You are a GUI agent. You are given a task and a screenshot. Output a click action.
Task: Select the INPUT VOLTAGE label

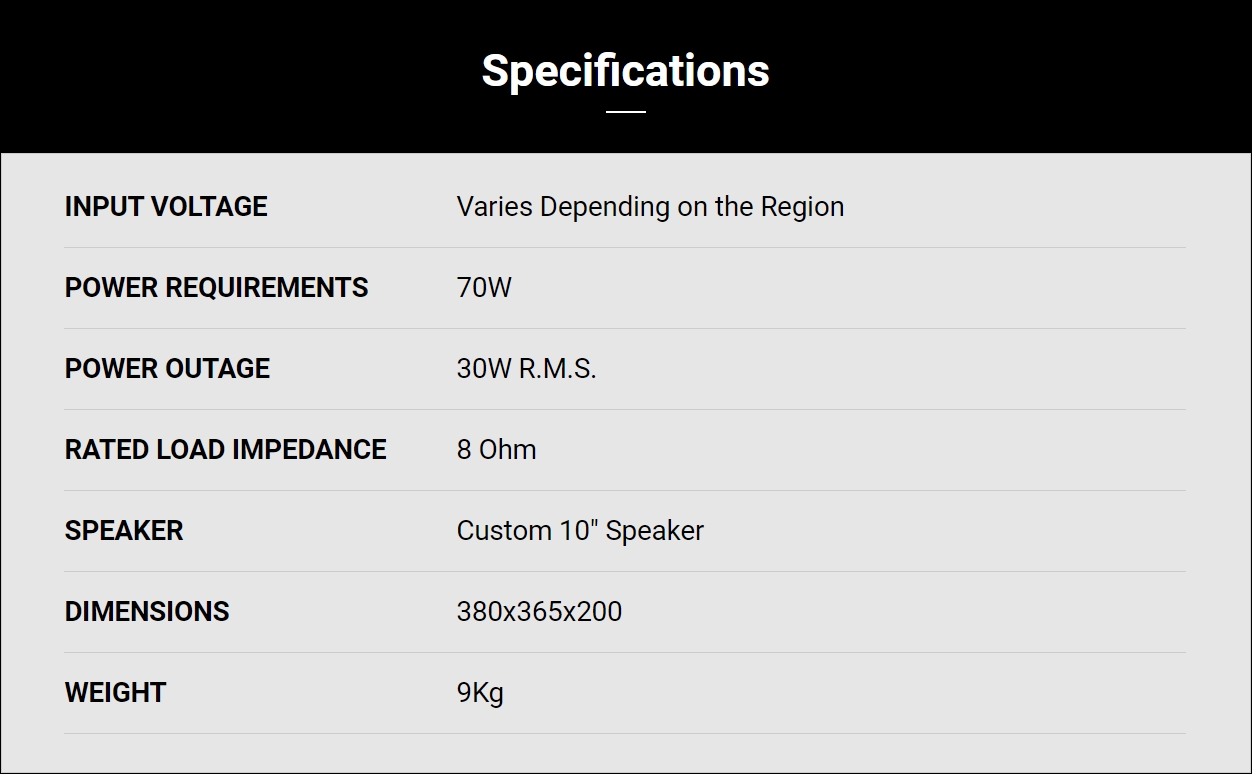[x=166, y=207]
